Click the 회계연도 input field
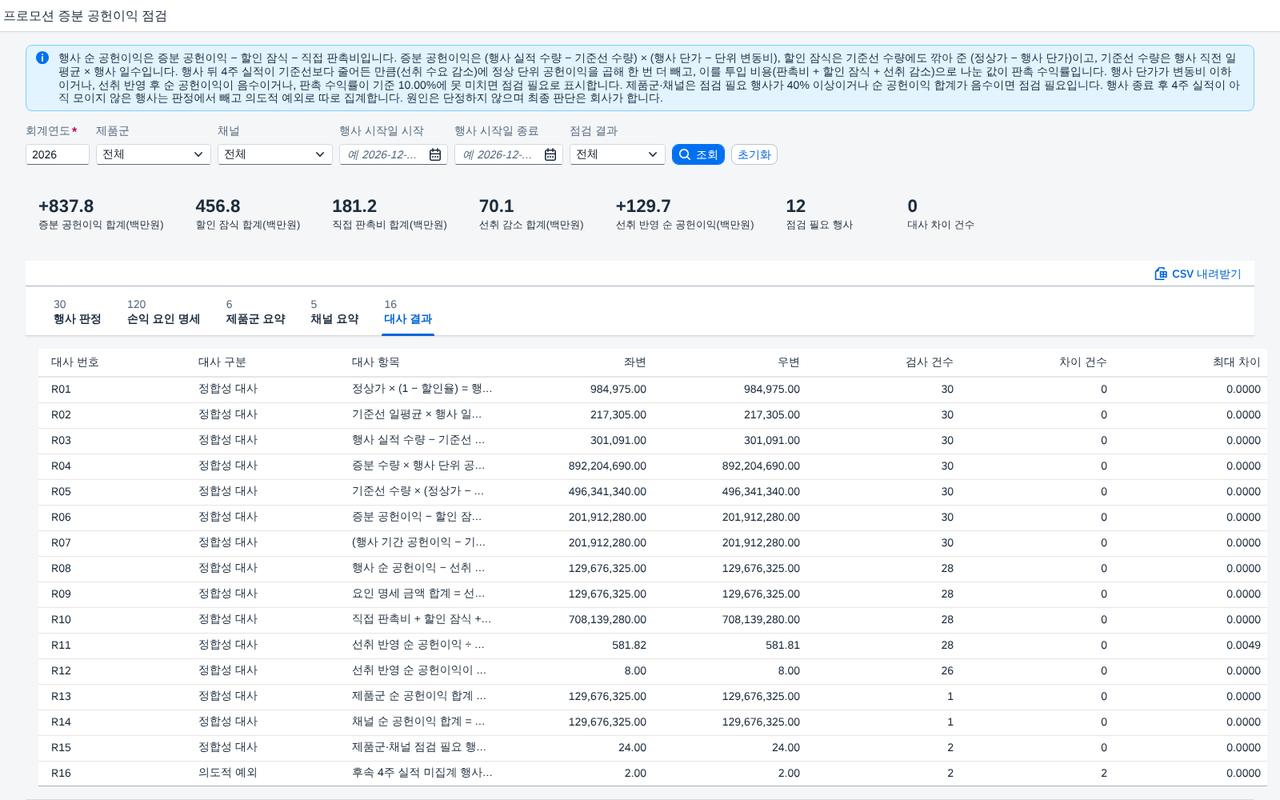Viewport: 1280px width, 800px height. pyautogui.click(x=57, y=154)
